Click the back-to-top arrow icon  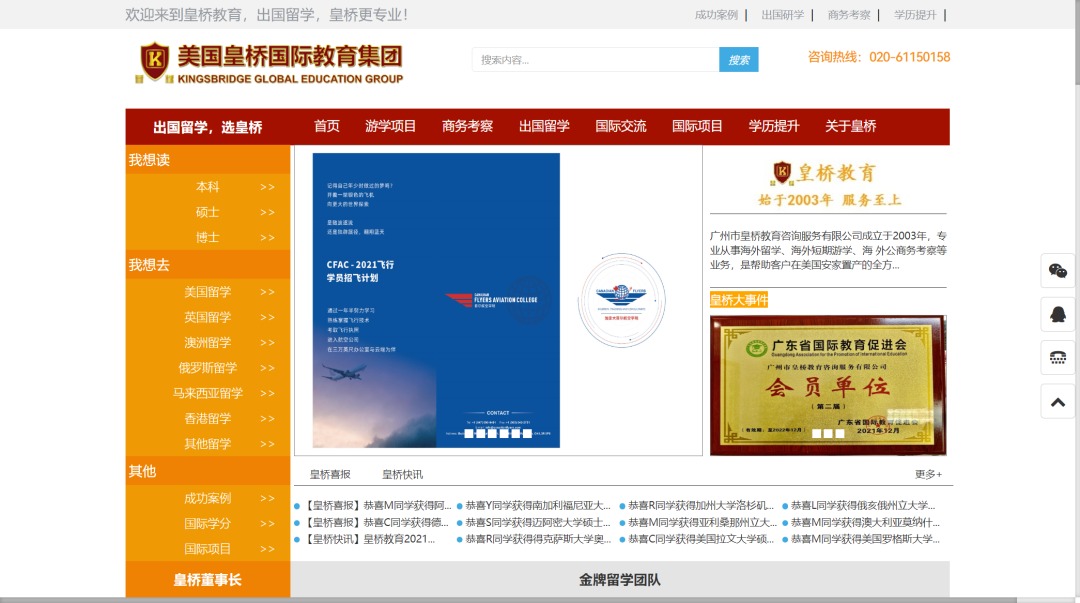(x=1057, y=402)
